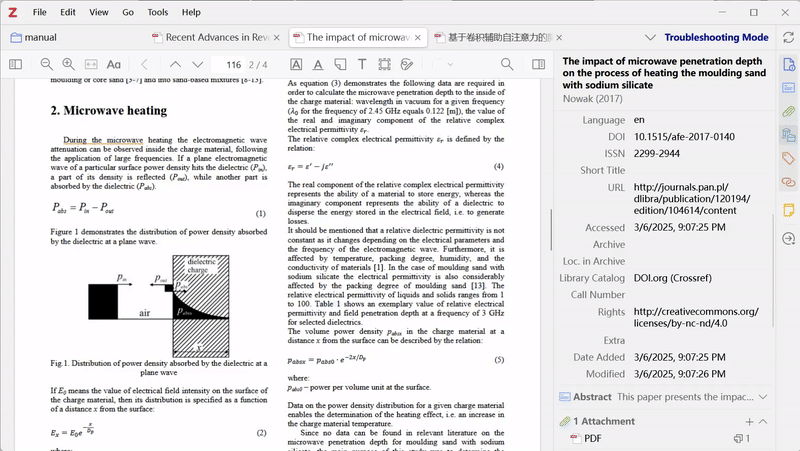Jump to Attachments section in side nav
This screenshot has width=800, height=451.
[789, 111]
